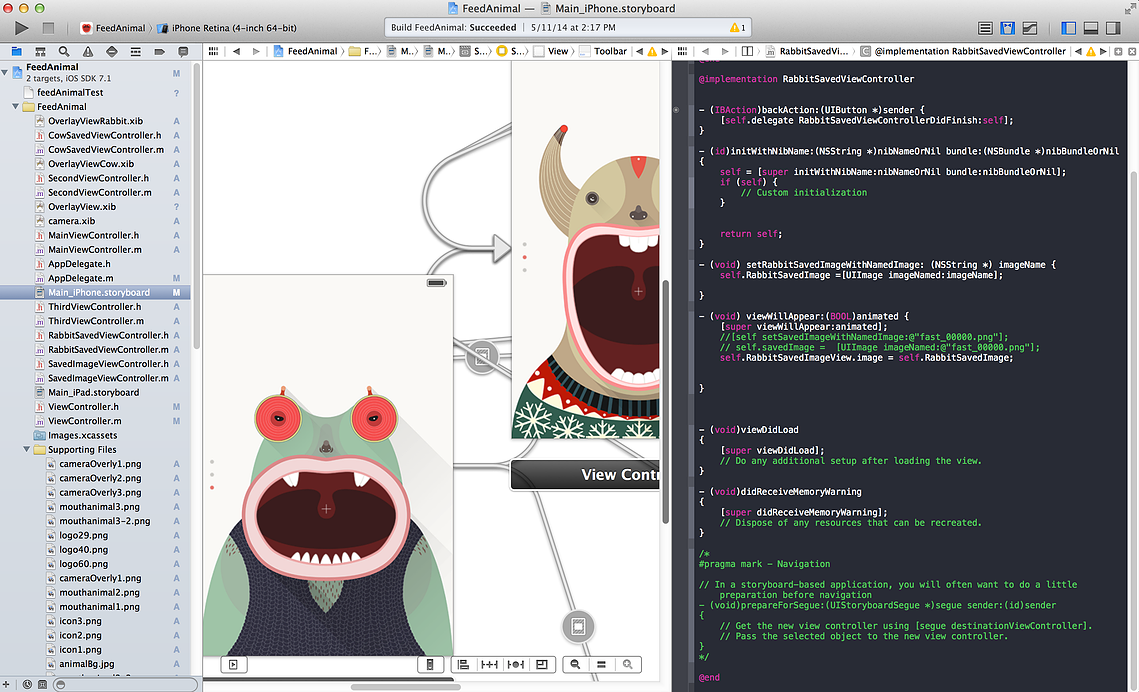Toggle the form factor (iPhone height) button
This screenshot has width=1139, height=692.
click(430, 664)
